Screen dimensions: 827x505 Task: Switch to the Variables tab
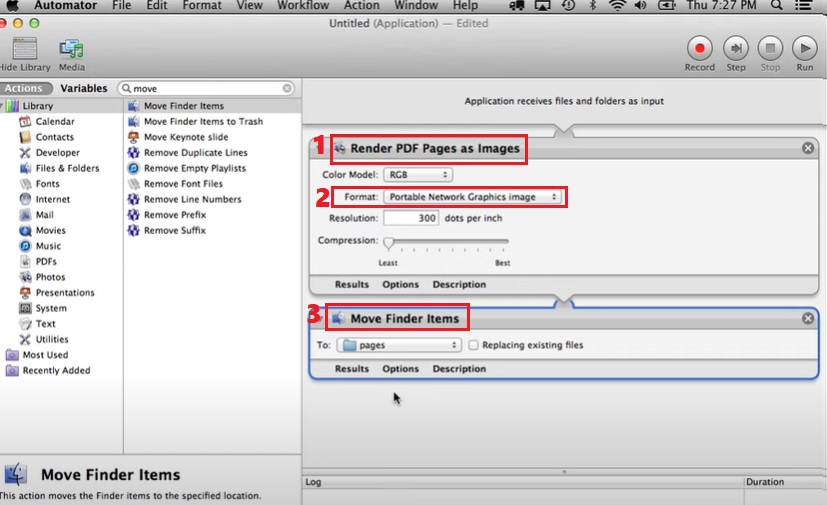[84, 88]
